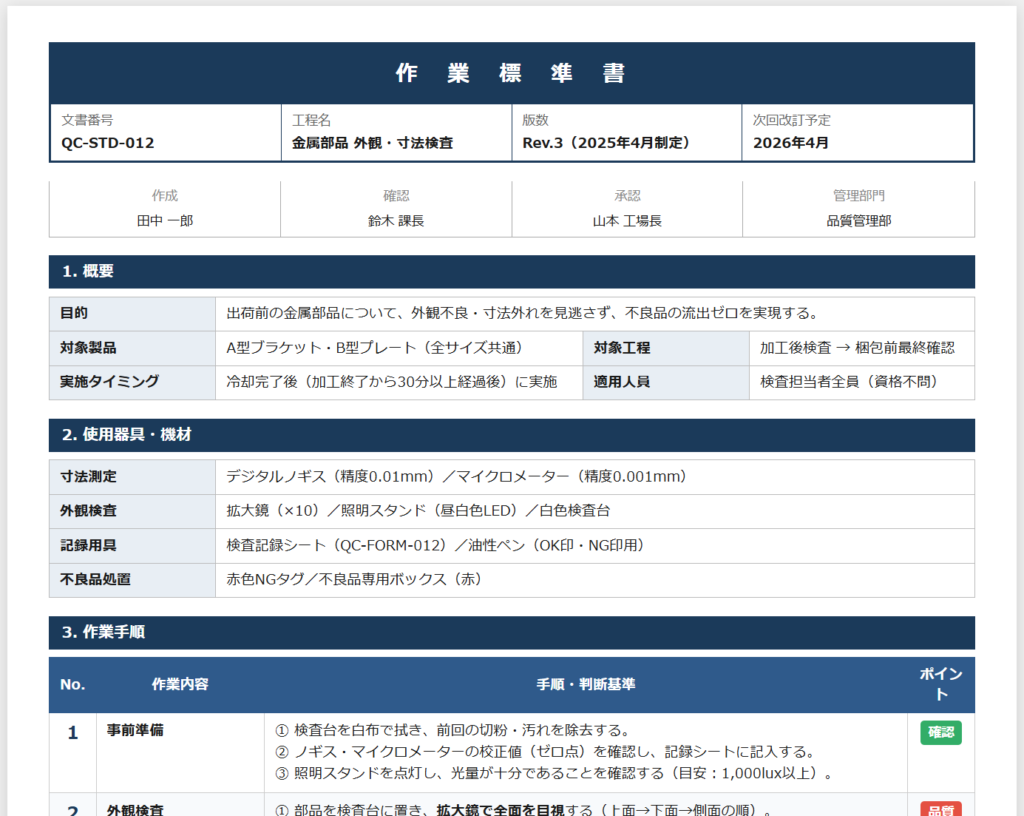Click the 作業標準書 document title
The height and width of the screenshot is (816, 1024).
(511, 73)
